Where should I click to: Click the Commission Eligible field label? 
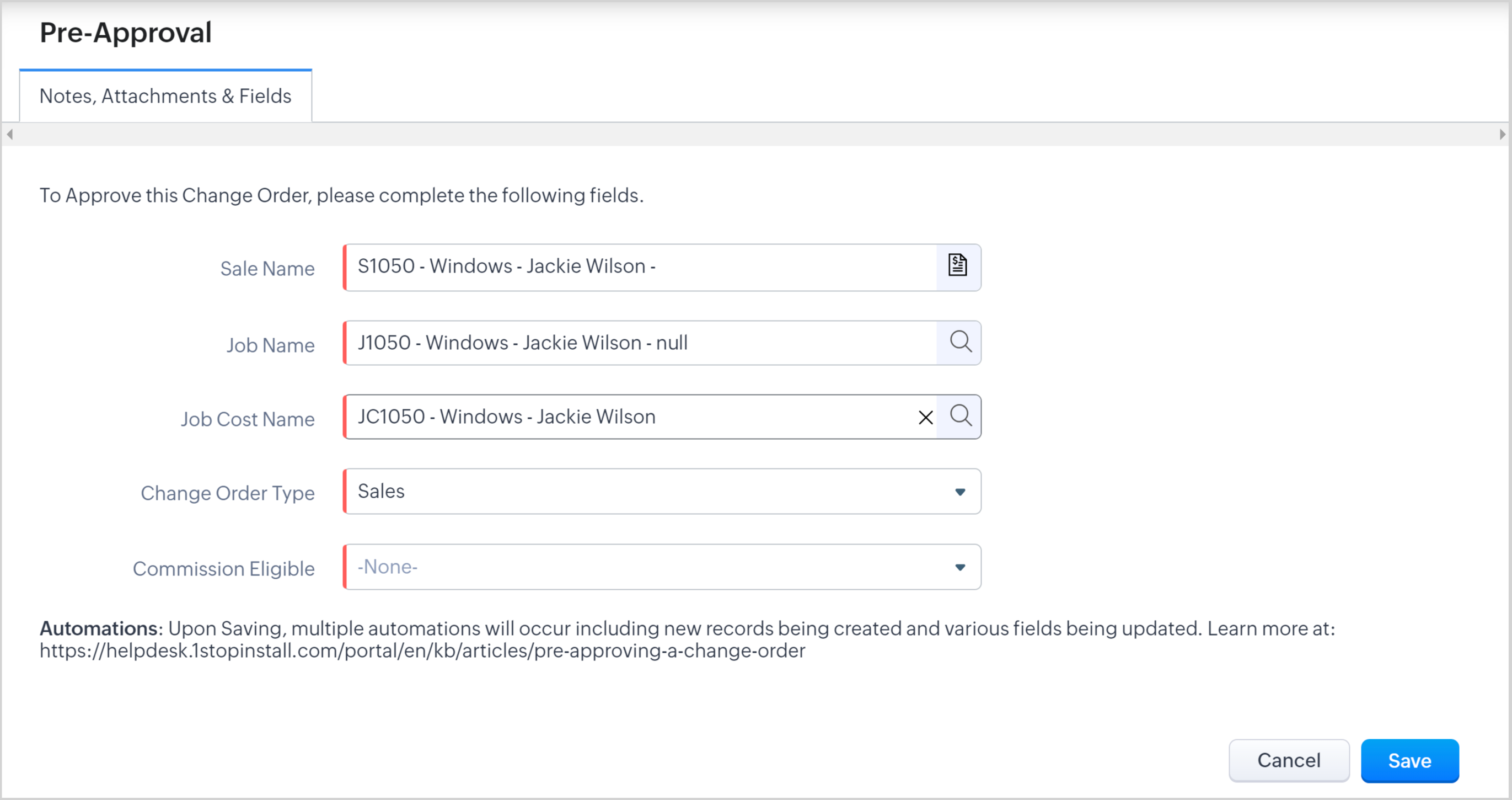tap(223, 569)
